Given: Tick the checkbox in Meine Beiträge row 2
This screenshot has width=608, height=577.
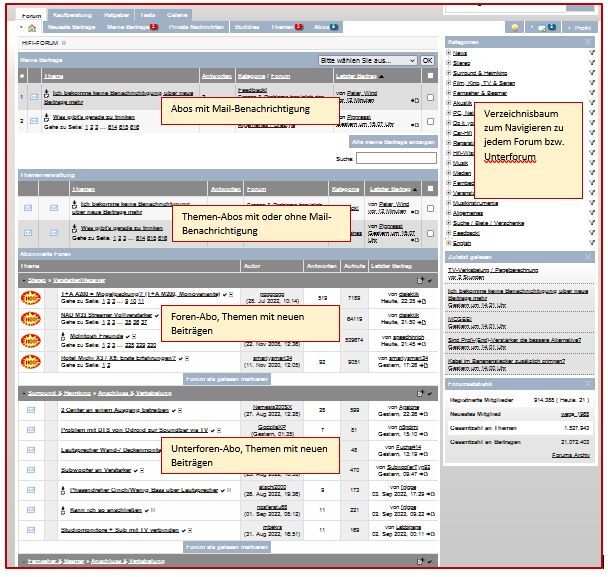Looking at the screenshot, I should click(430, 121).
